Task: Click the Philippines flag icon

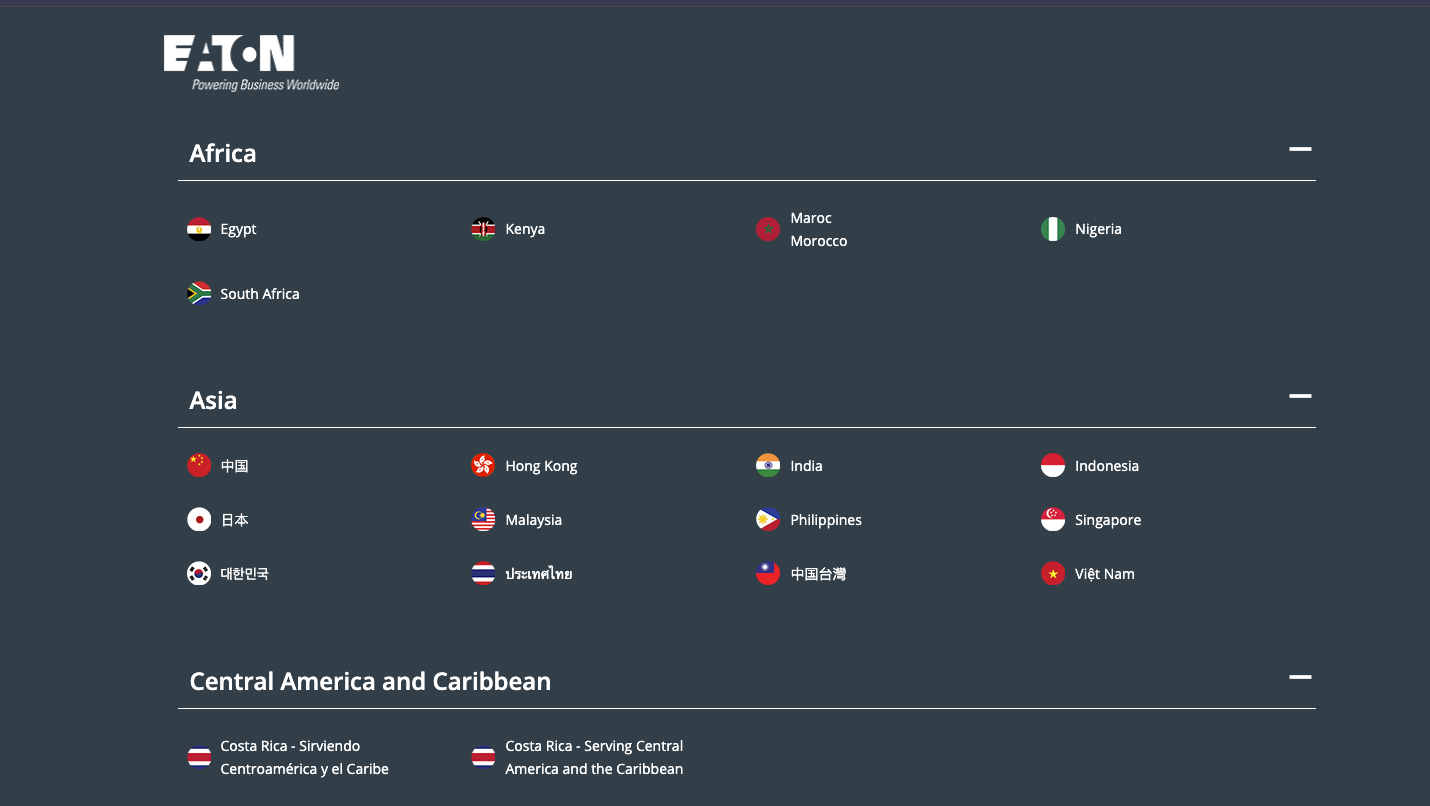Action: pyautogui.click(x=768, y=520)
